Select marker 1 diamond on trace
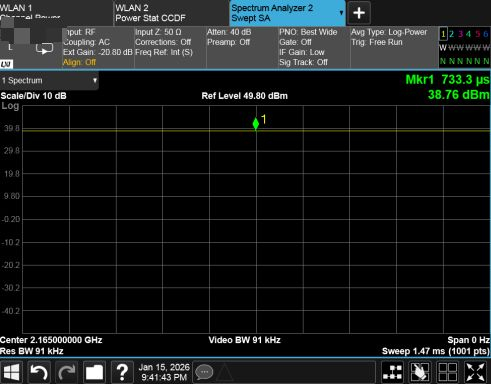Viewport: 491px width, 384px height. point(256,124)
